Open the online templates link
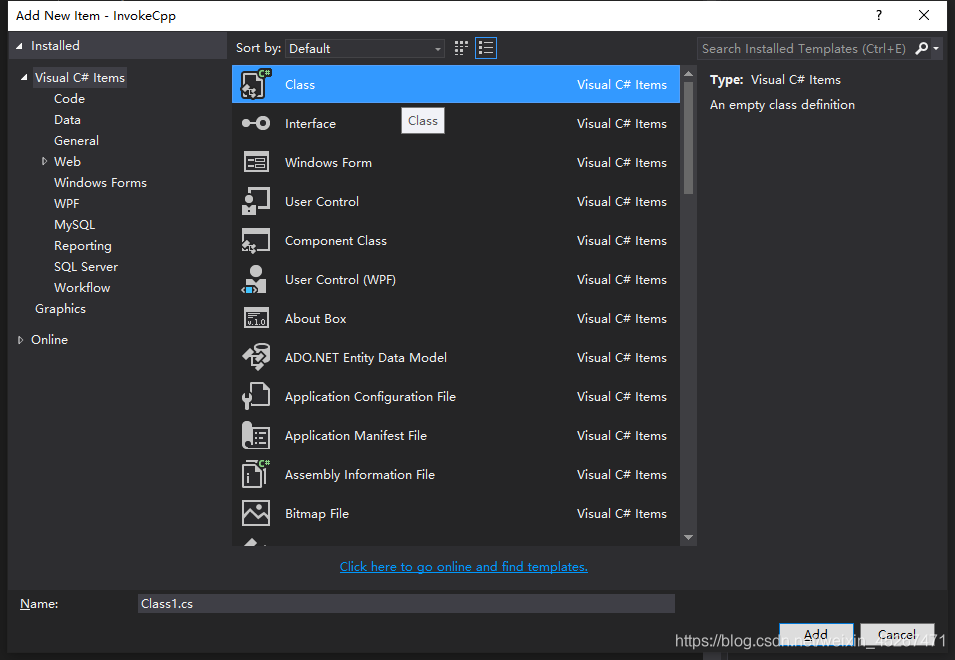Image resolution: width=955 pixels, height=660 pixels. click(463, 567)
